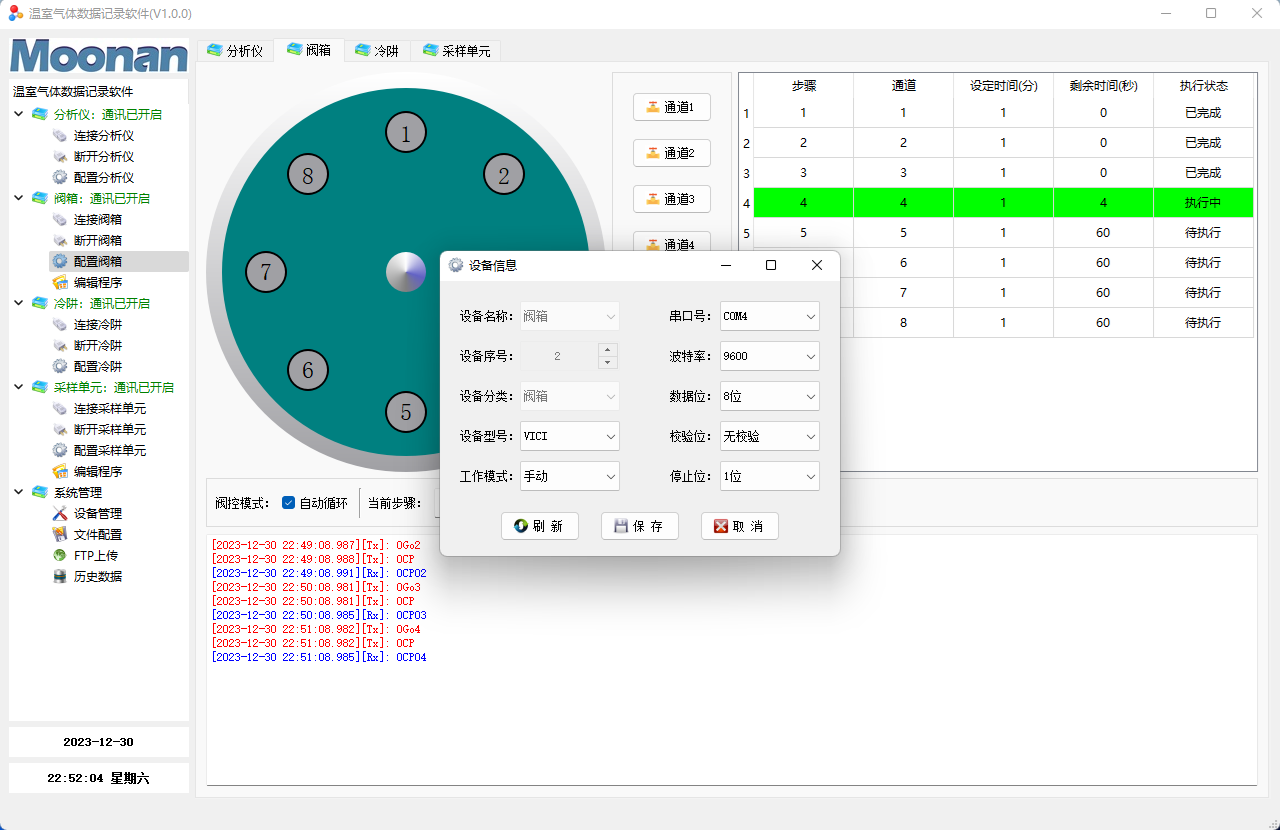Switch to the 采样单元 tab
The image size is (1280, 830).
pos(456,50)
